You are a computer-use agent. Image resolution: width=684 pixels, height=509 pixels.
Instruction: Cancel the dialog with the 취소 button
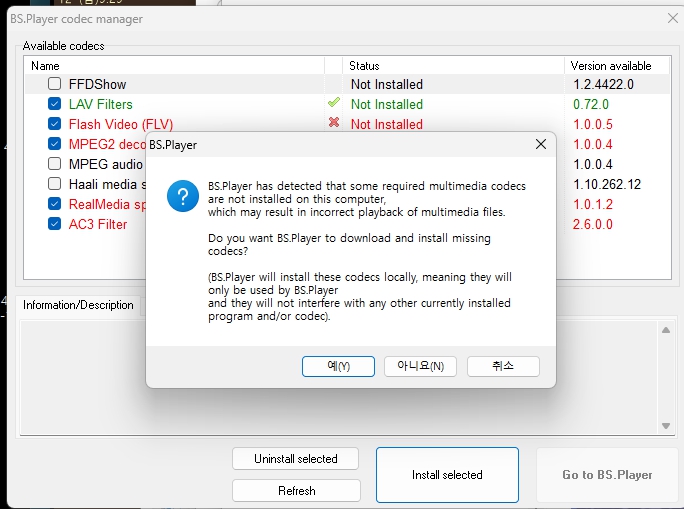coord(503,366)
